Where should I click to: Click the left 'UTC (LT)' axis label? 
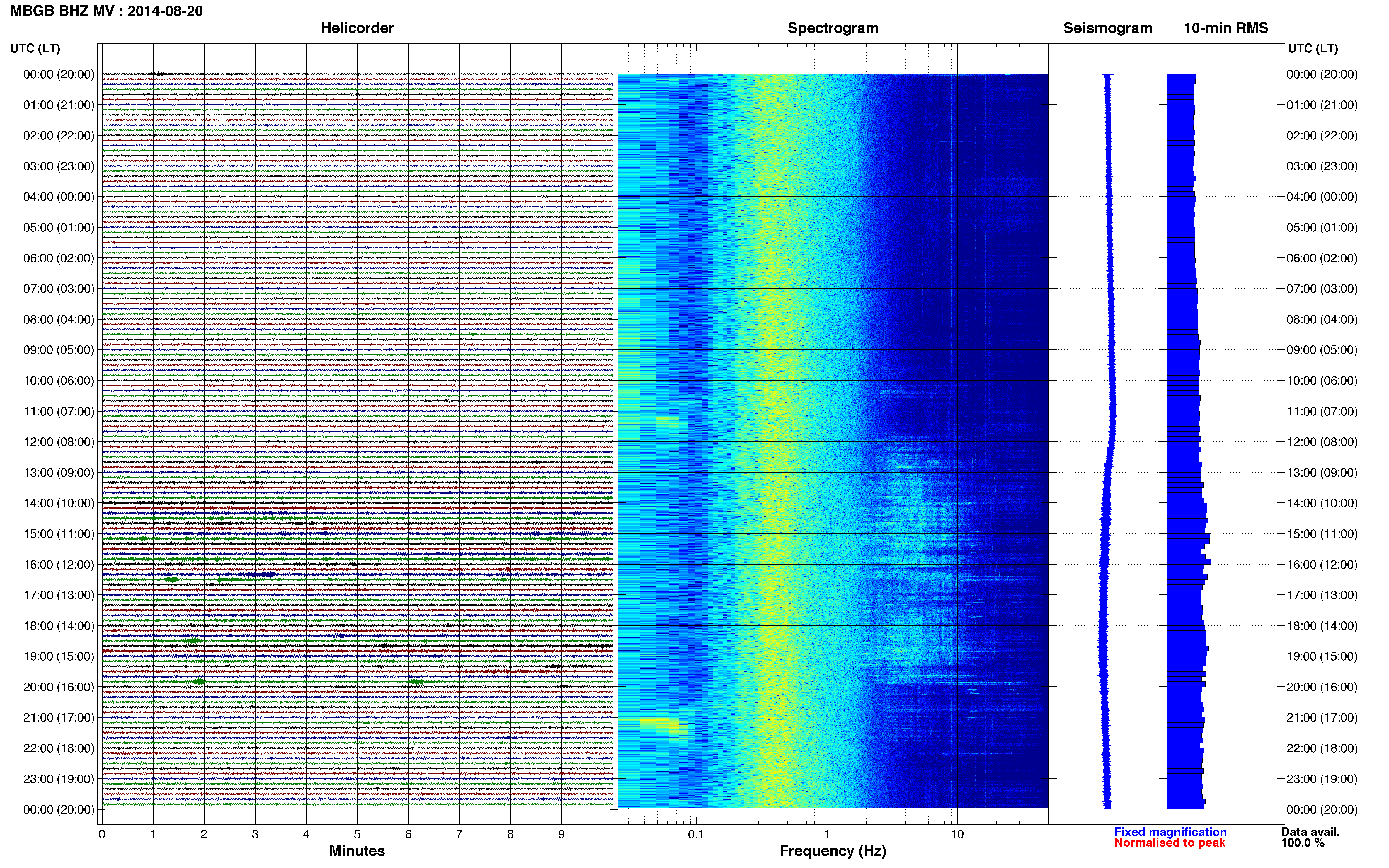(x=35, y=48)
